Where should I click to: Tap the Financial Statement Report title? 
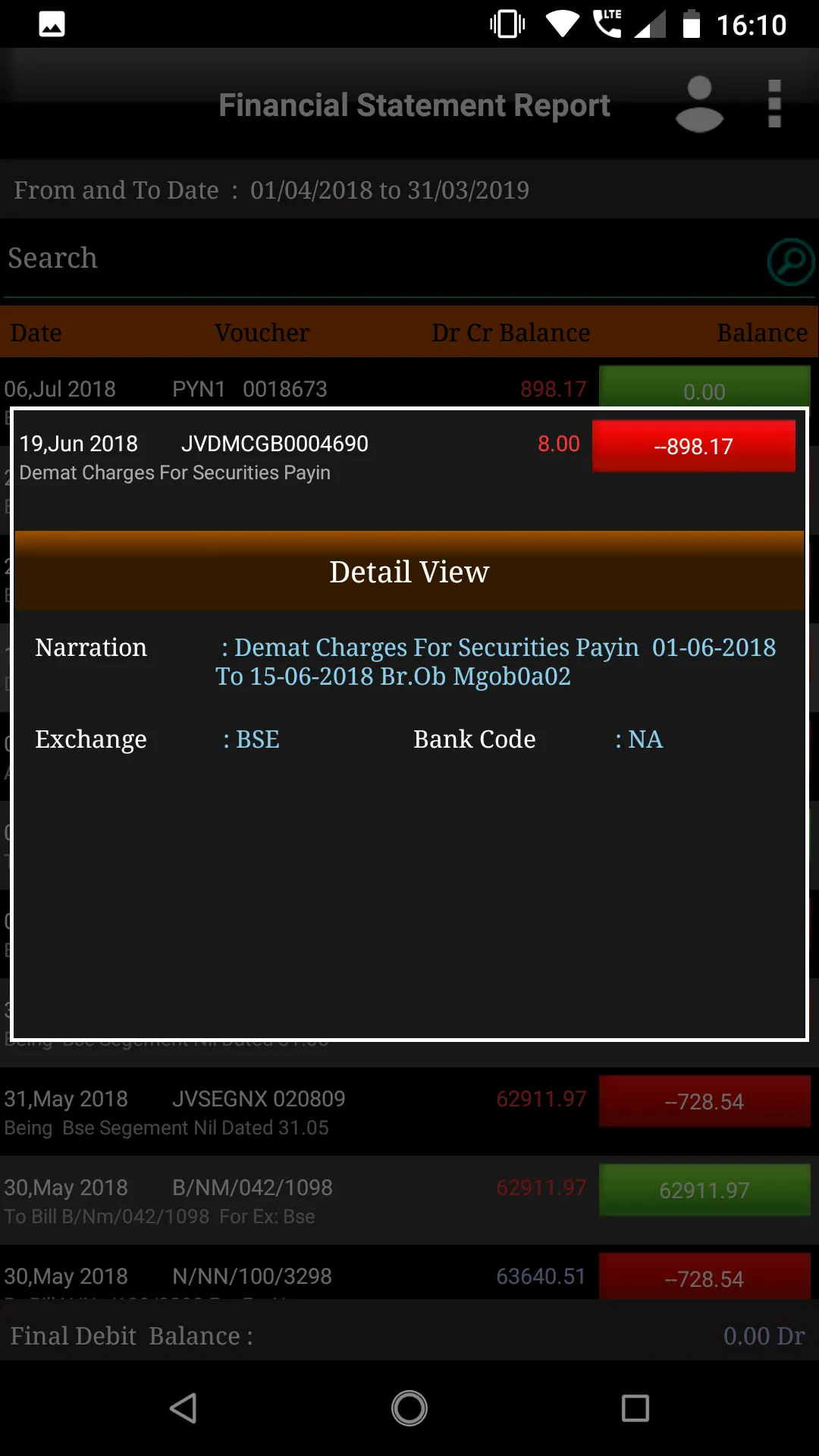tap(414, 105)
